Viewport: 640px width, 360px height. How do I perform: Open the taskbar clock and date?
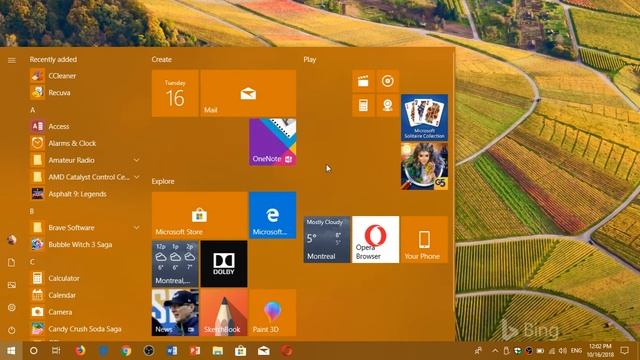(x=600, y=351)
